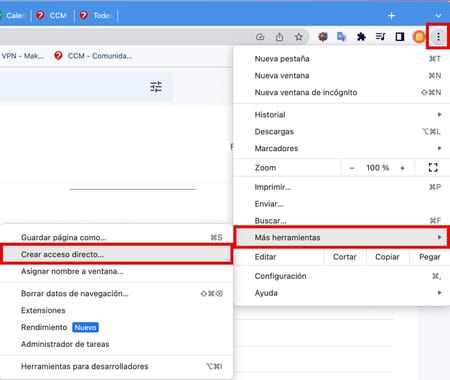
Task: Increase zoom with the plus button
Action: pos(402,168)
